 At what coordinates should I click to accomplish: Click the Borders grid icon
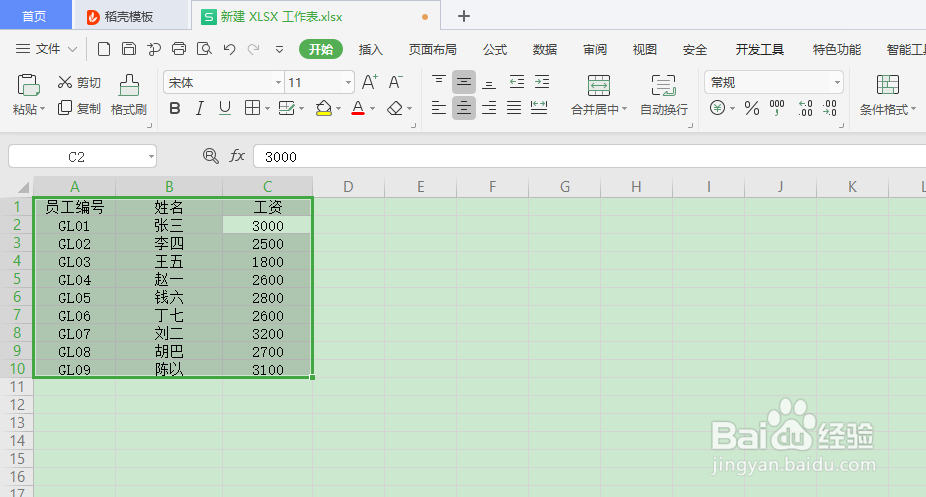click(252, 108)
